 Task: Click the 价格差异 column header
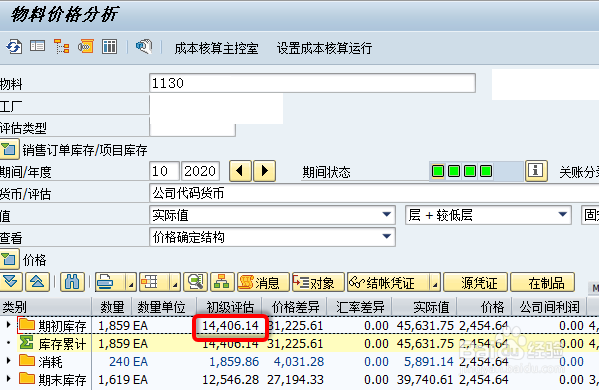[294, 307]
